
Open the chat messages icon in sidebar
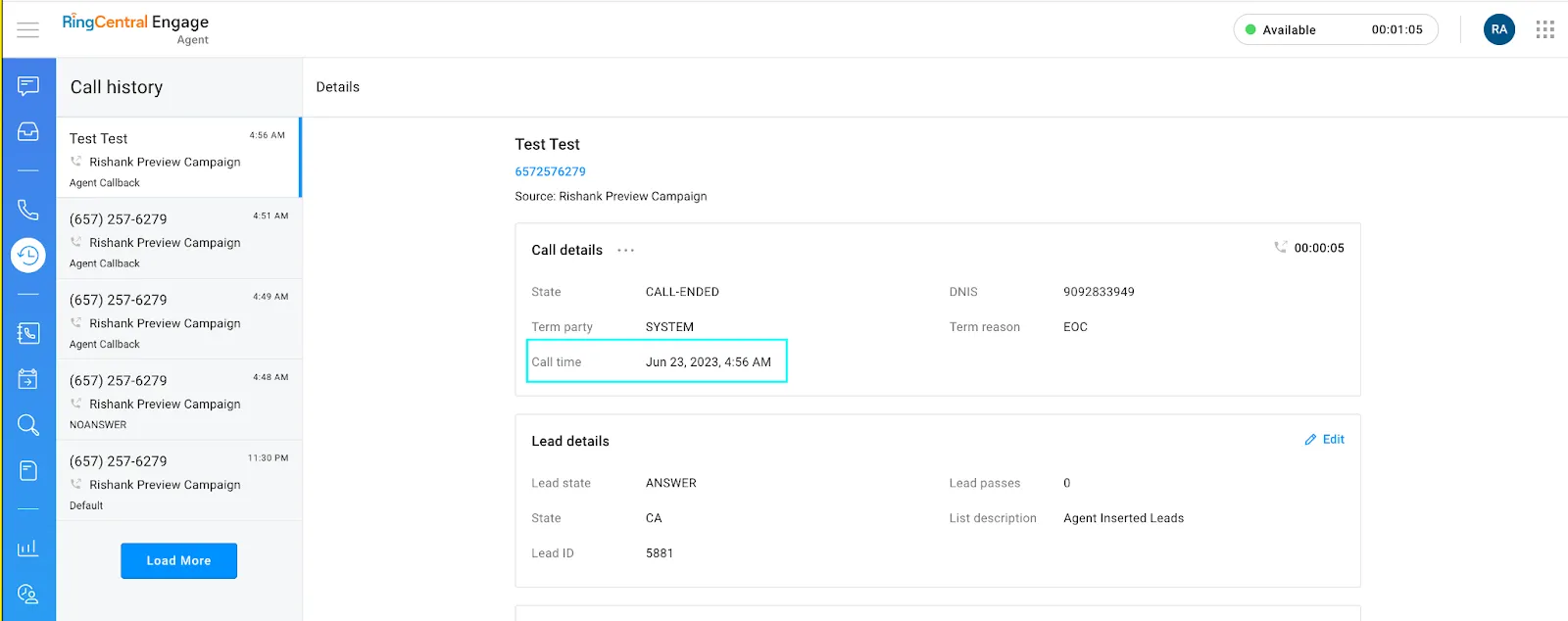click(28, 86)
